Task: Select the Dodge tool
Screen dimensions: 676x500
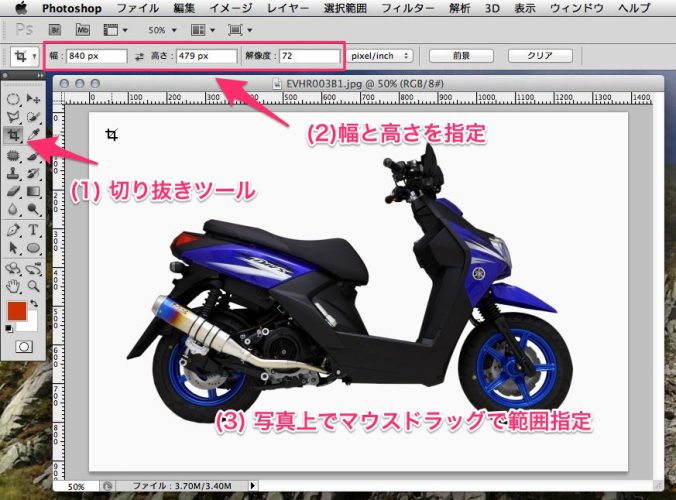Action: point(33,209)
